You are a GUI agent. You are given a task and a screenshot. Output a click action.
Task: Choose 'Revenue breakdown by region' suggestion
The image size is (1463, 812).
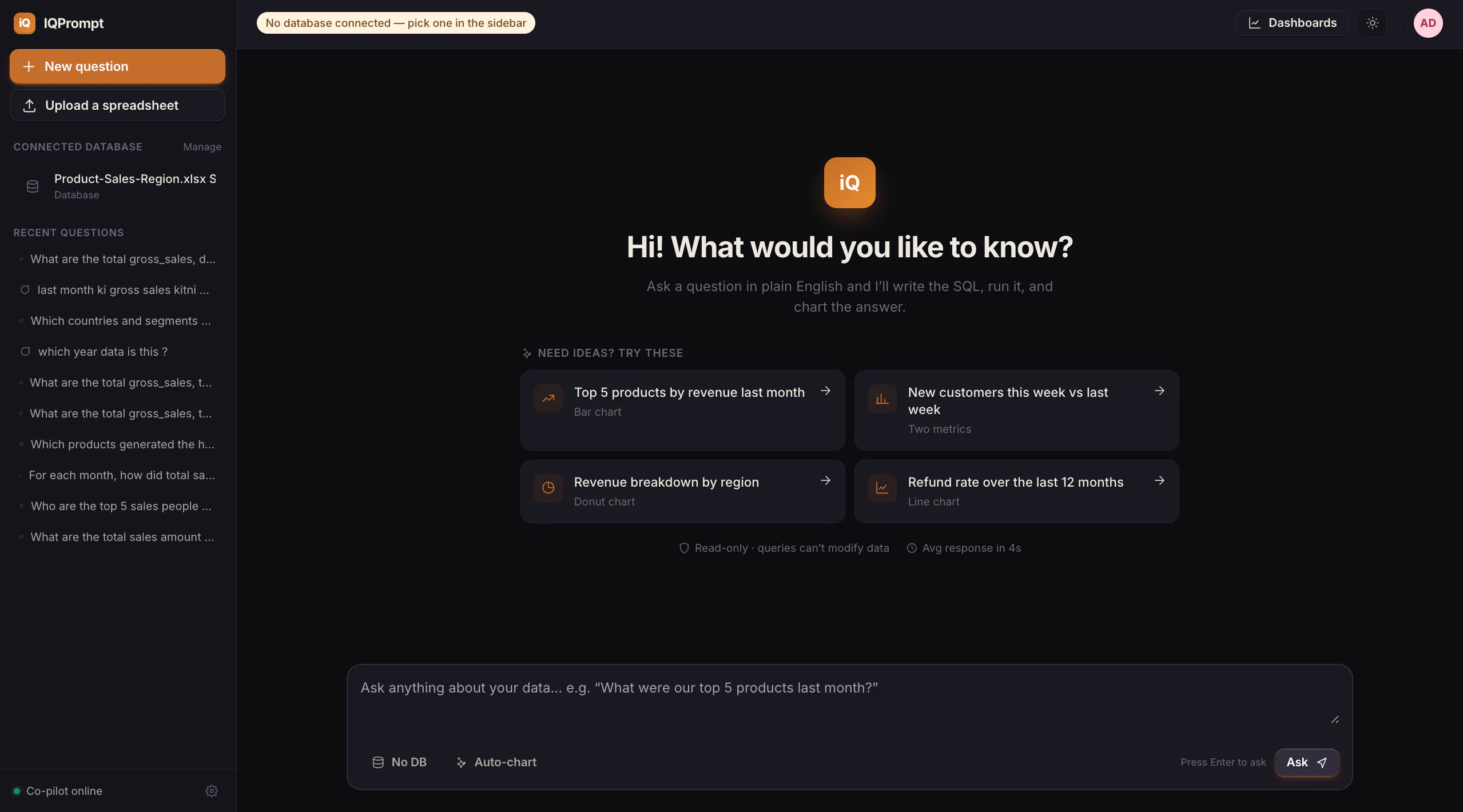682,491
